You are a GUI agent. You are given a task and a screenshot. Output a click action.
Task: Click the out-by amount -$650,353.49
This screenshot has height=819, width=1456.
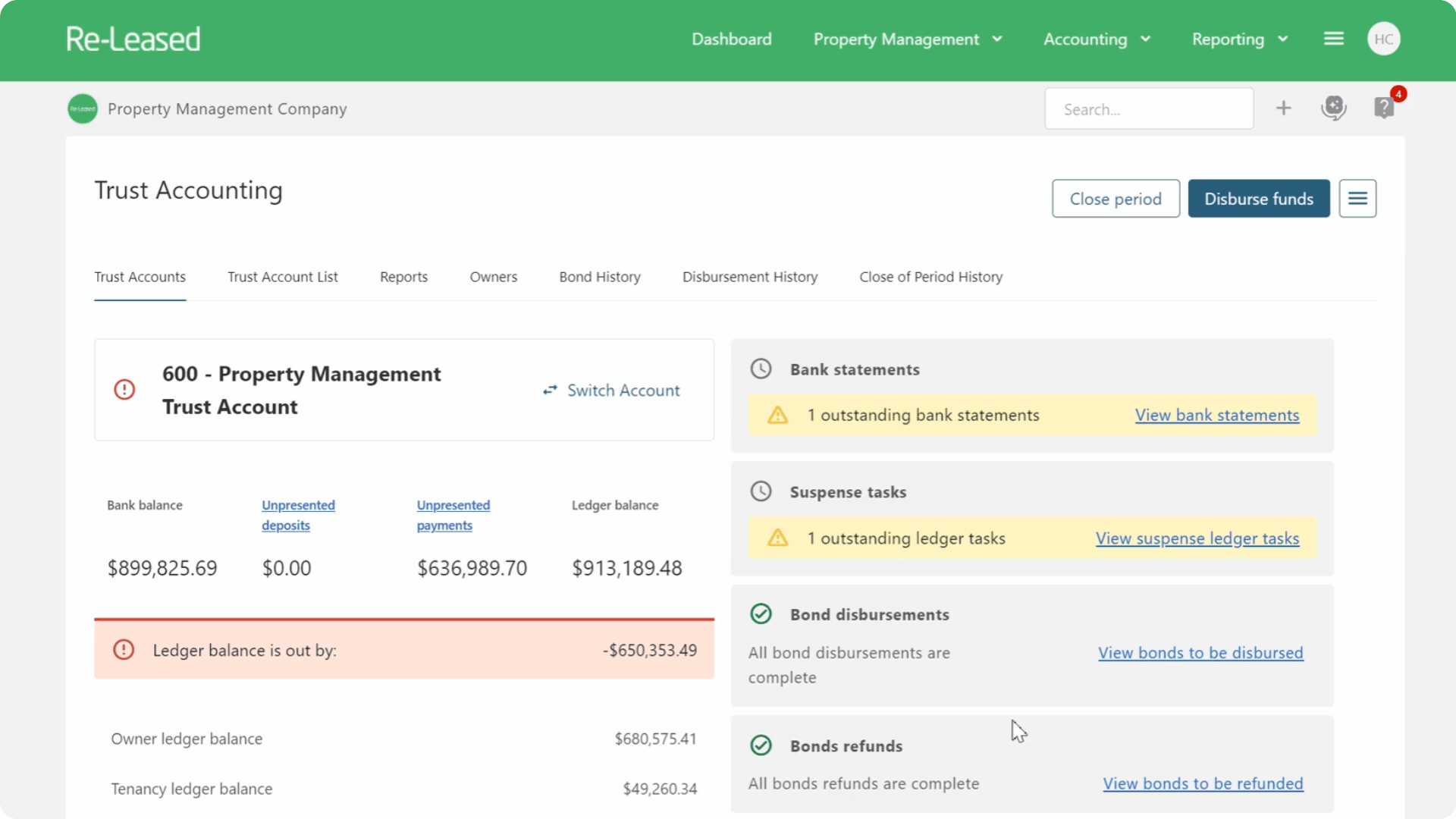click(650, 650)
